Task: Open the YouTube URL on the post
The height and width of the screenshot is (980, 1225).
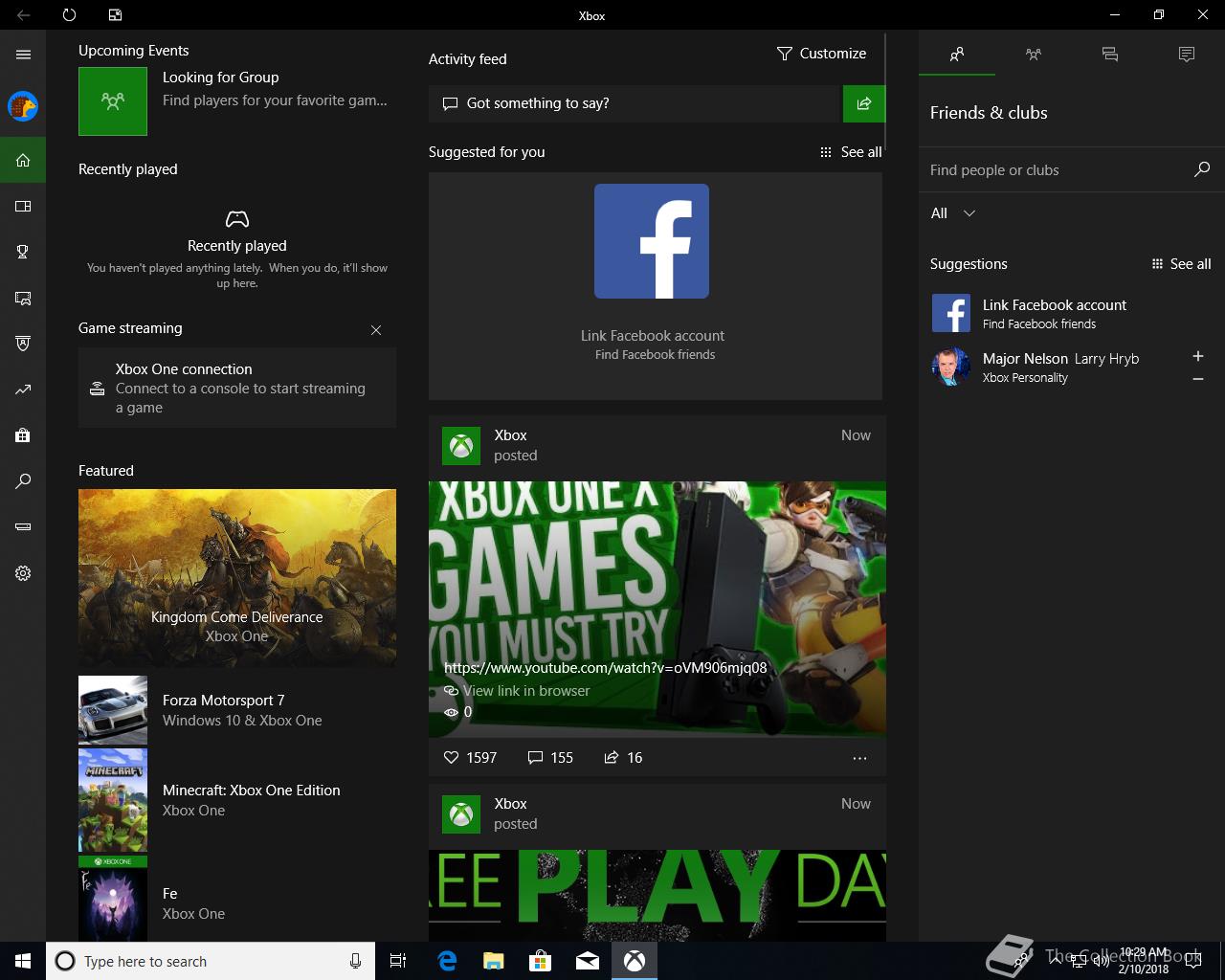Action: (606, 668)
